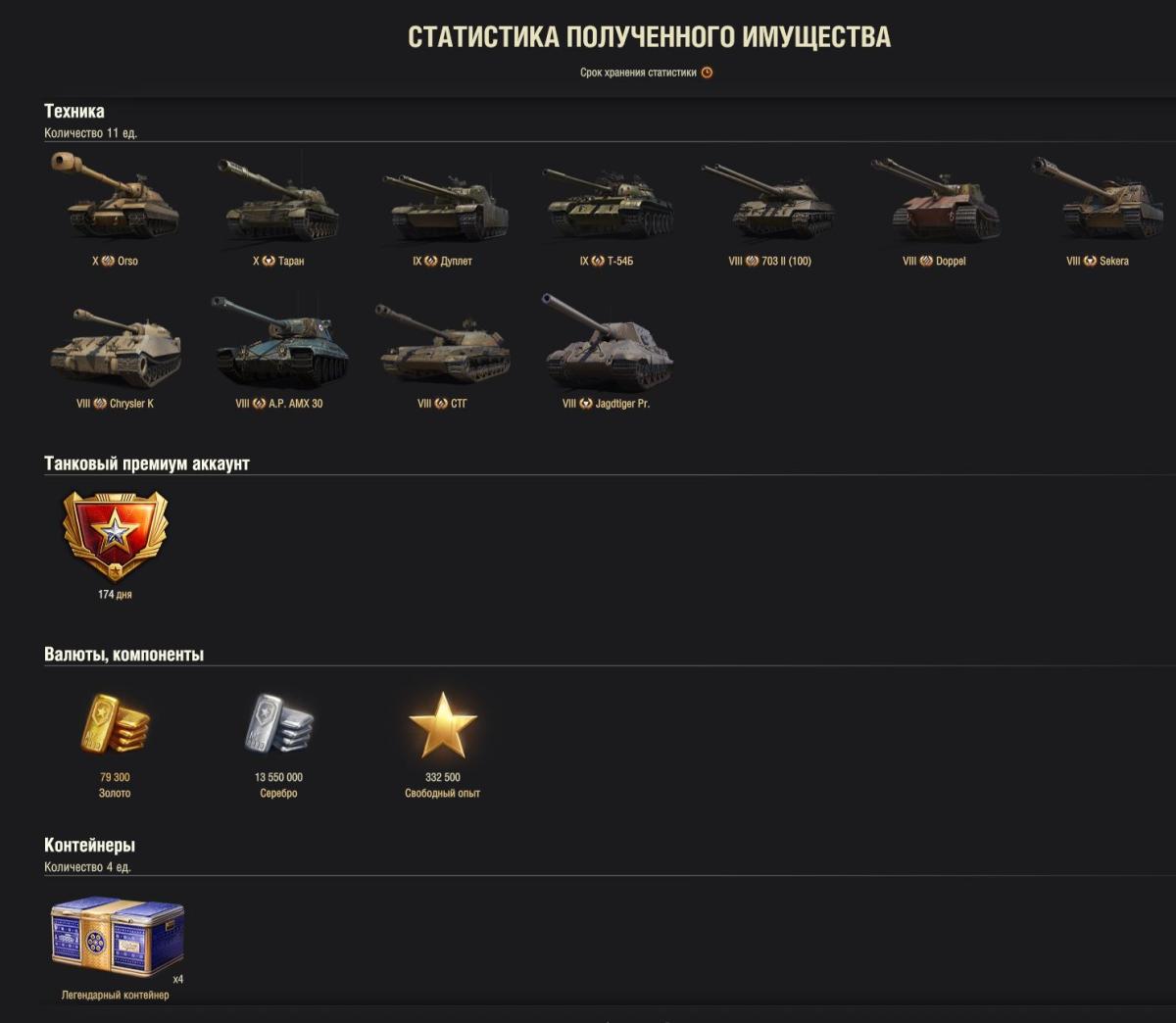
Task: Select the gold bars Золото icon
Action: click(116, 724)
